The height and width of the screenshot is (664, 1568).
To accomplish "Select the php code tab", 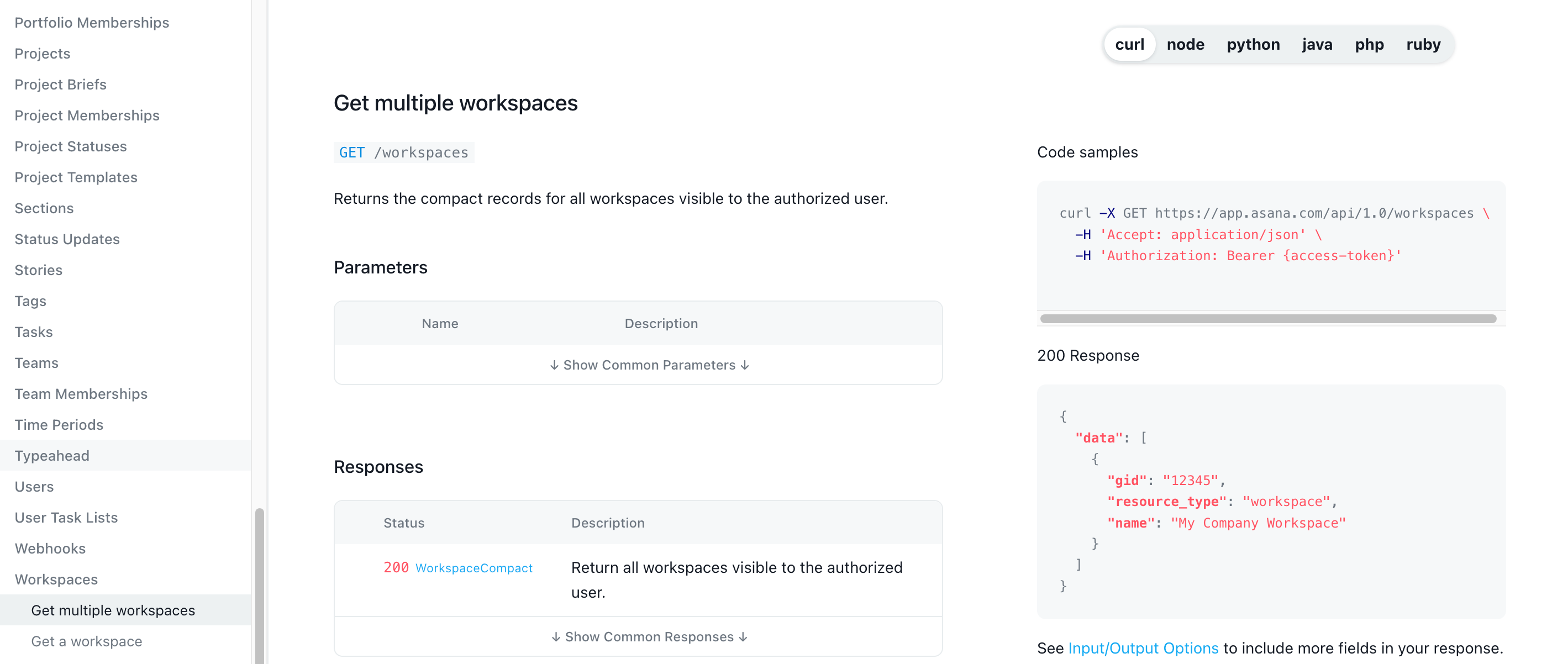I will click(1369, 44).
